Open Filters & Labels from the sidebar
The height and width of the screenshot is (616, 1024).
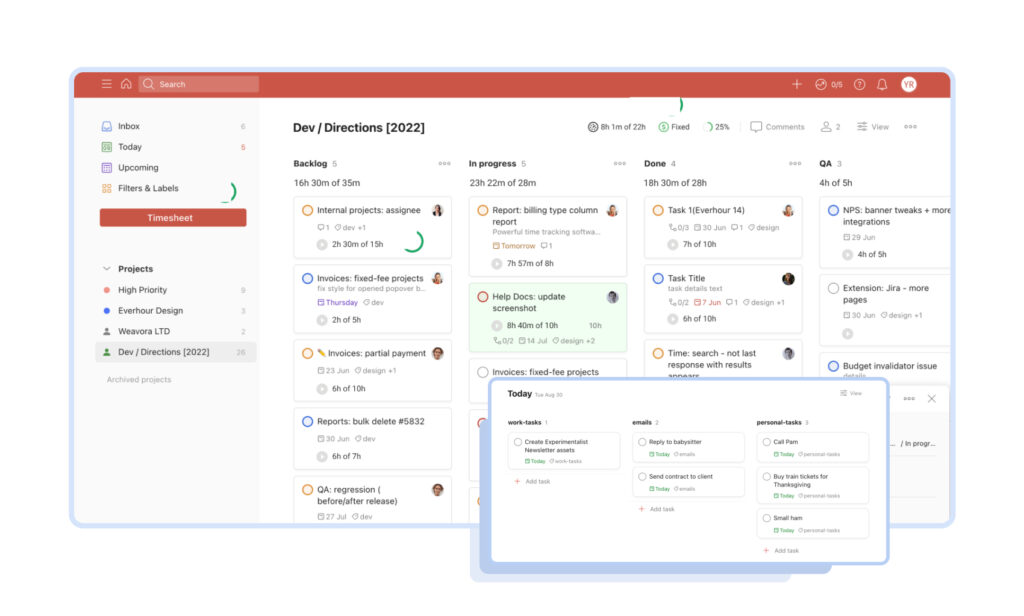148,188
